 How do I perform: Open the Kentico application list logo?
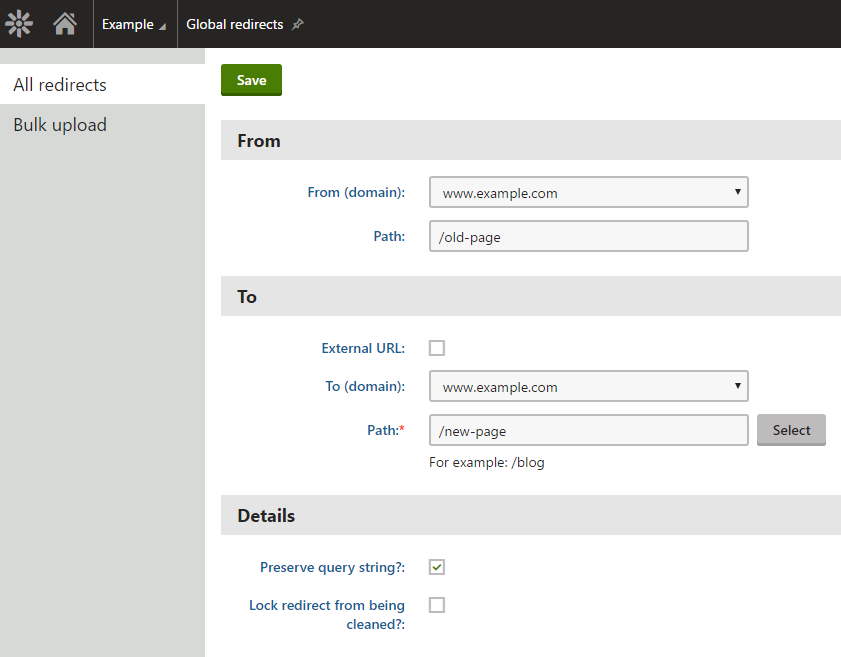(19, 24)
